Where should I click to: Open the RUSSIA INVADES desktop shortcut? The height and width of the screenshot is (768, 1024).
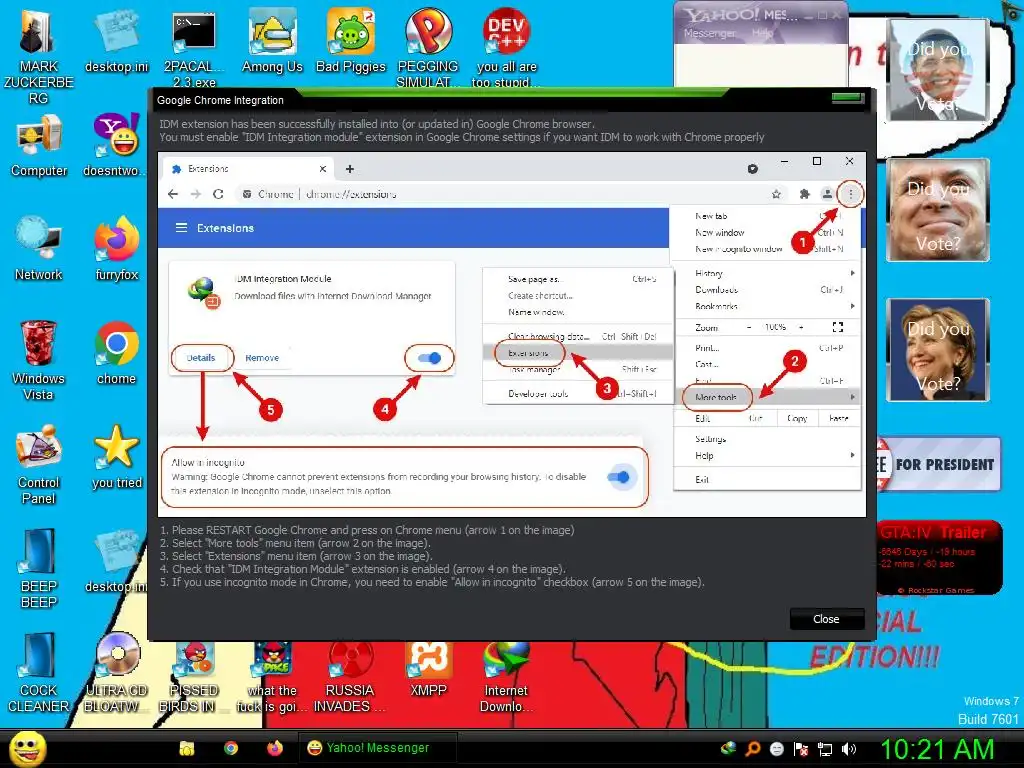click(350, 677)
